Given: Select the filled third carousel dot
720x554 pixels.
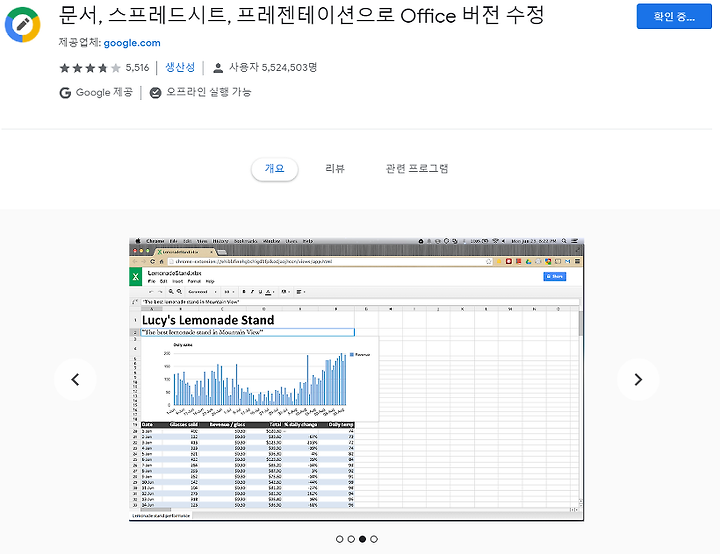Looking at the screenshot, I should (x=362, y=539).
